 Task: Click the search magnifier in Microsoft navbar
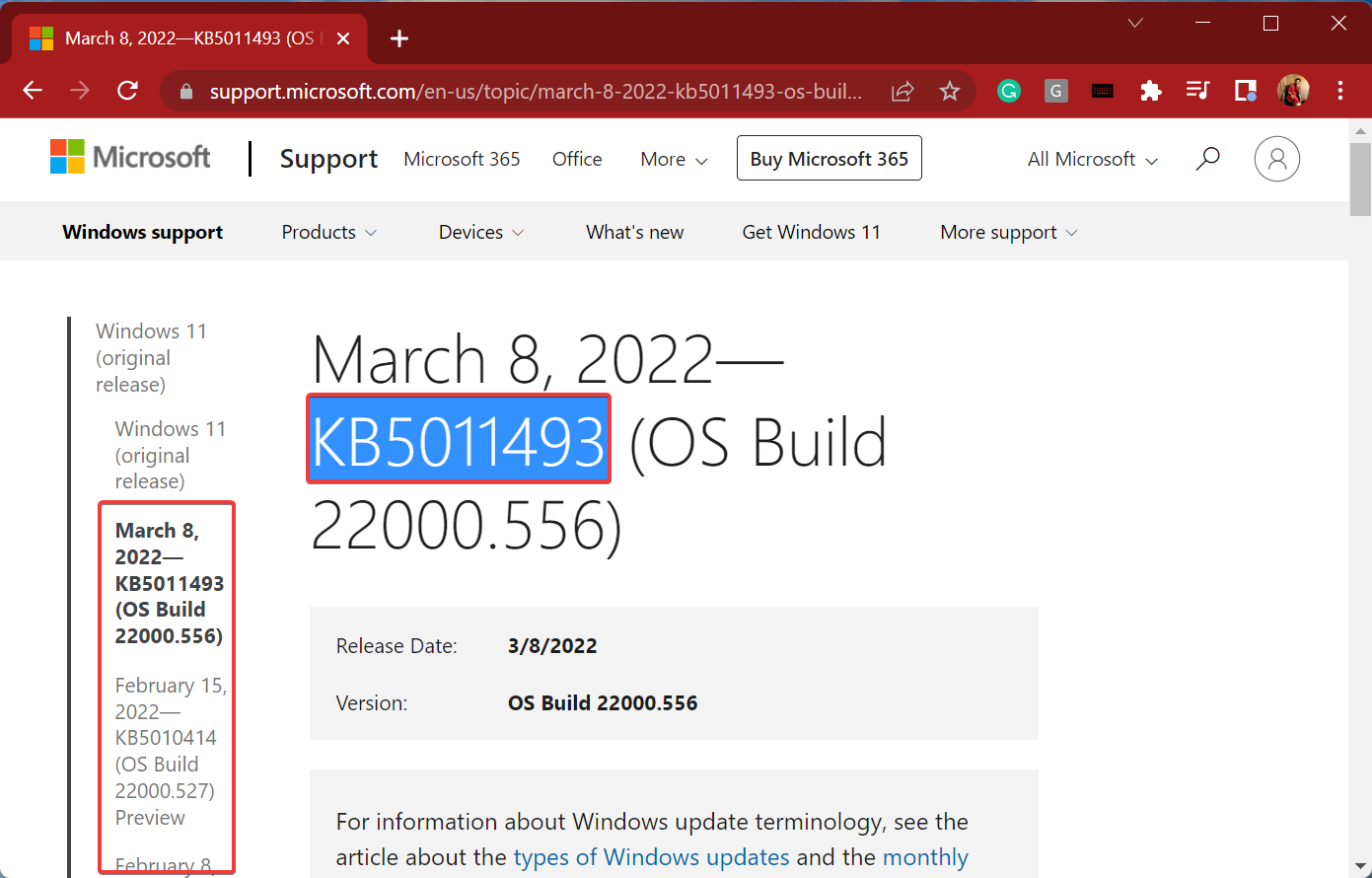1207,158
